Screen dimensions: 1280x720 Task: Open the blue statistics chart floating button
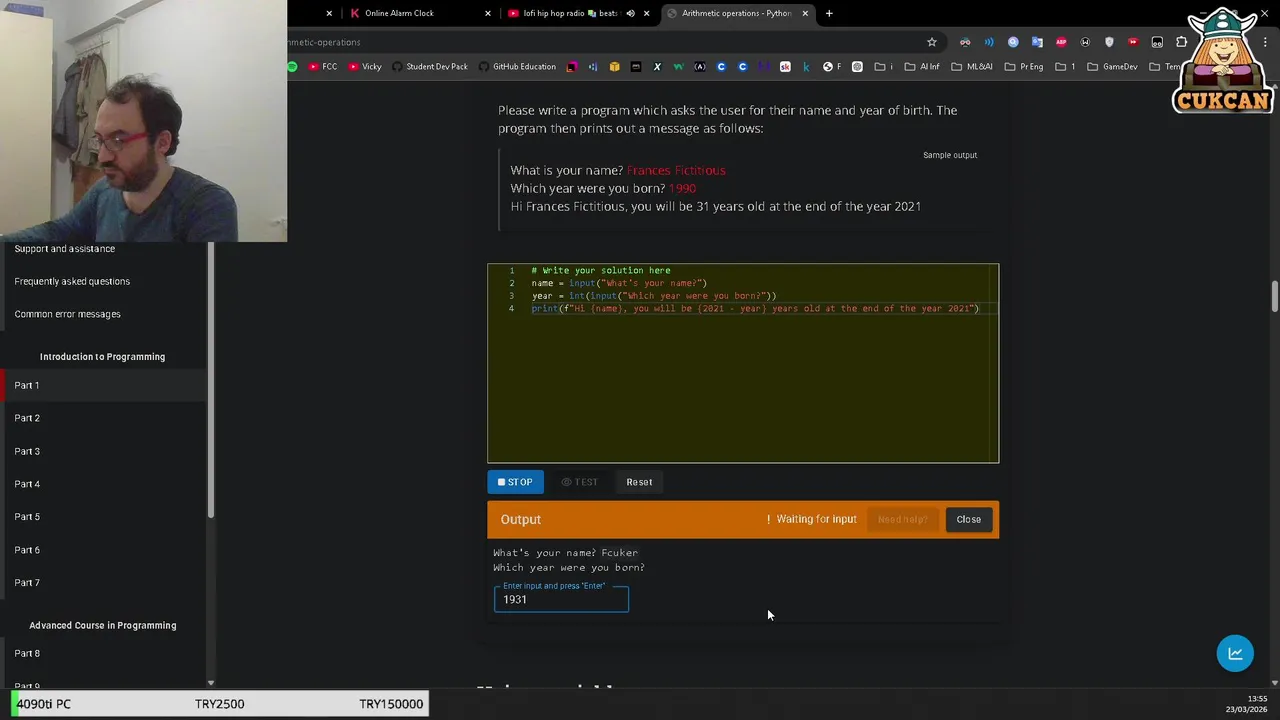[1235, 653]
